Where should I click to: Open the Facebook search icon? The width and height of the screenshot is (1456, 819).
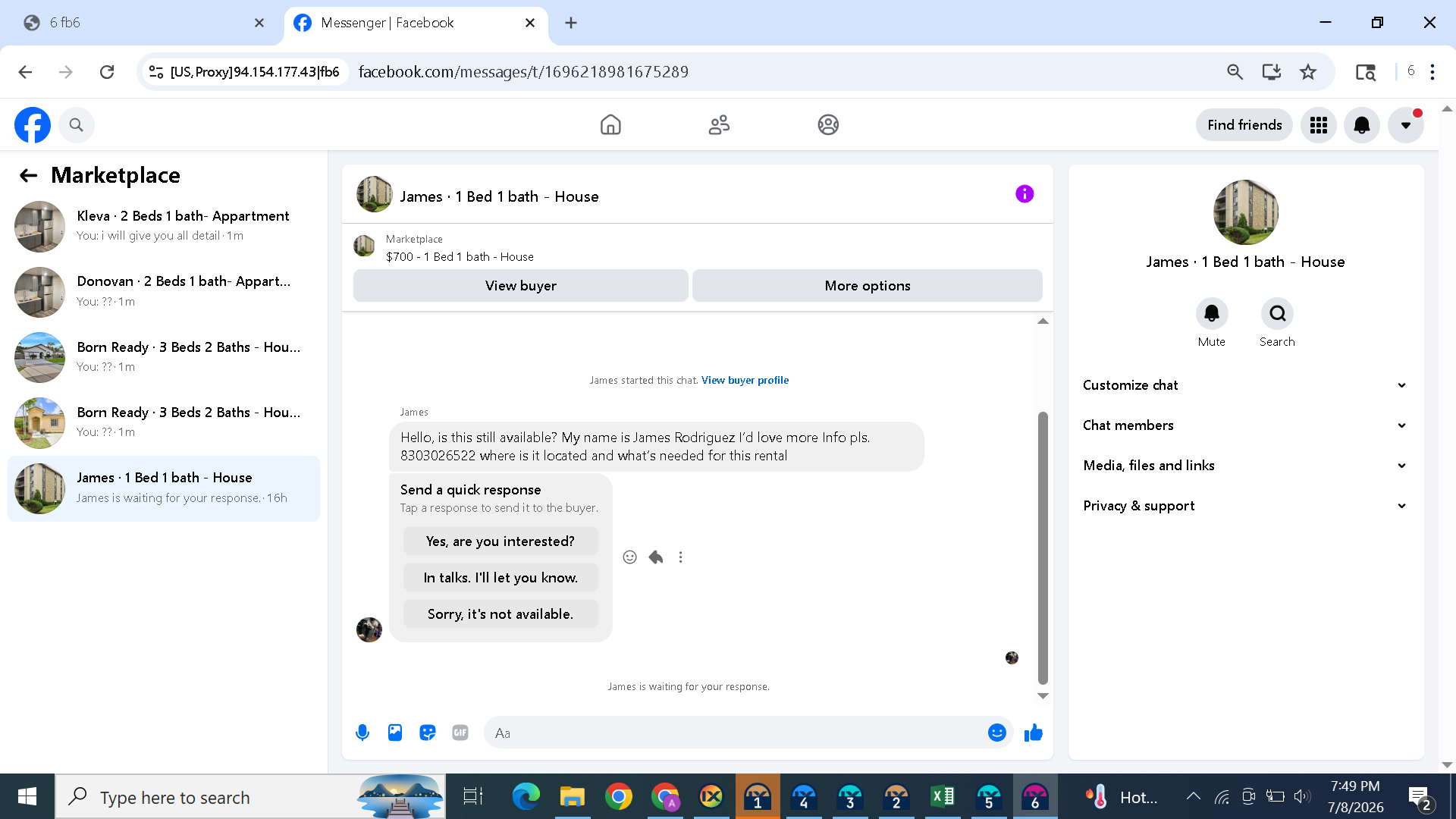[x=76, y=125]
